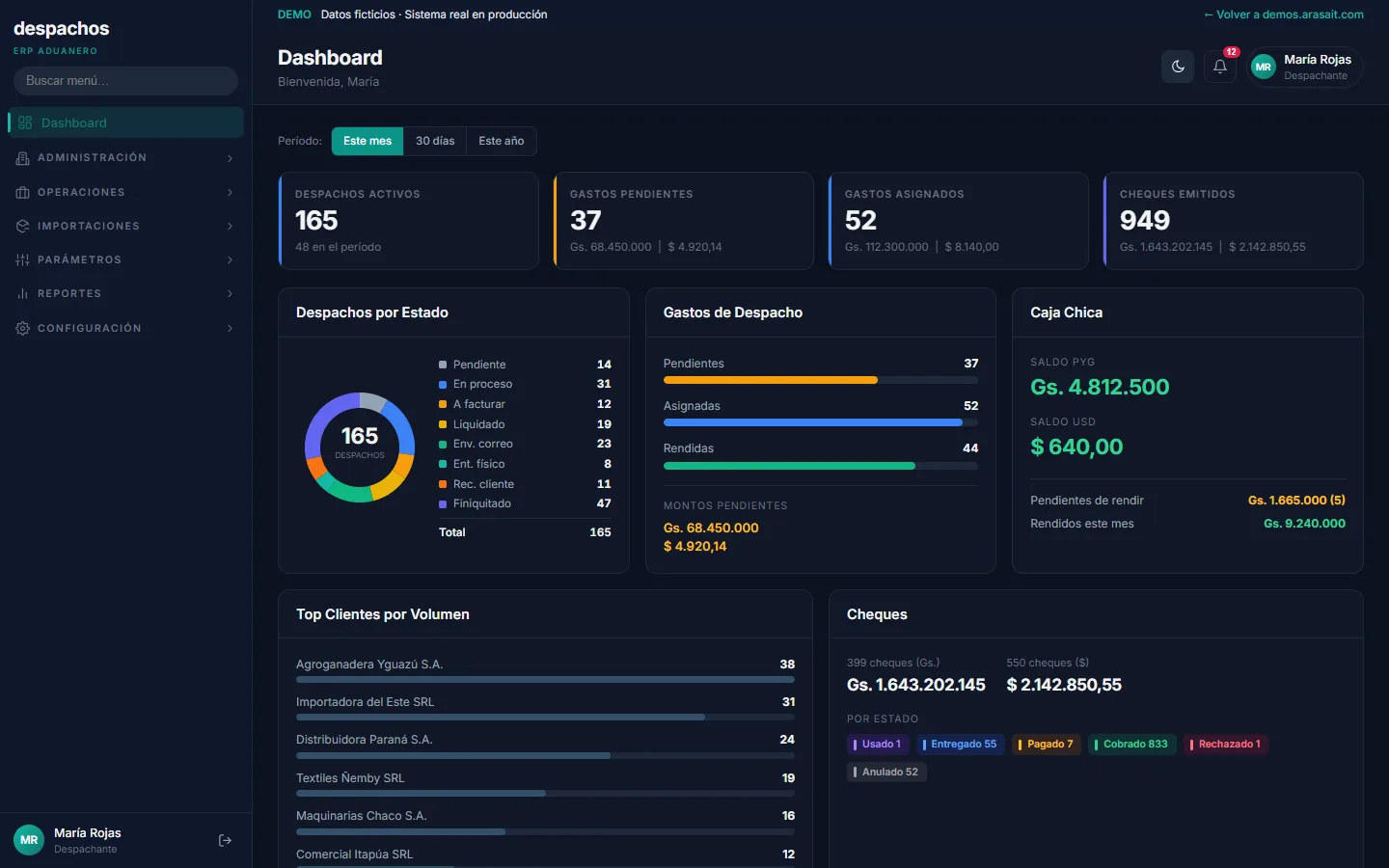Screen dimensions: 1389x868
Task: Click the Entregado 55 cheque status badge
Action: [960, 745]
